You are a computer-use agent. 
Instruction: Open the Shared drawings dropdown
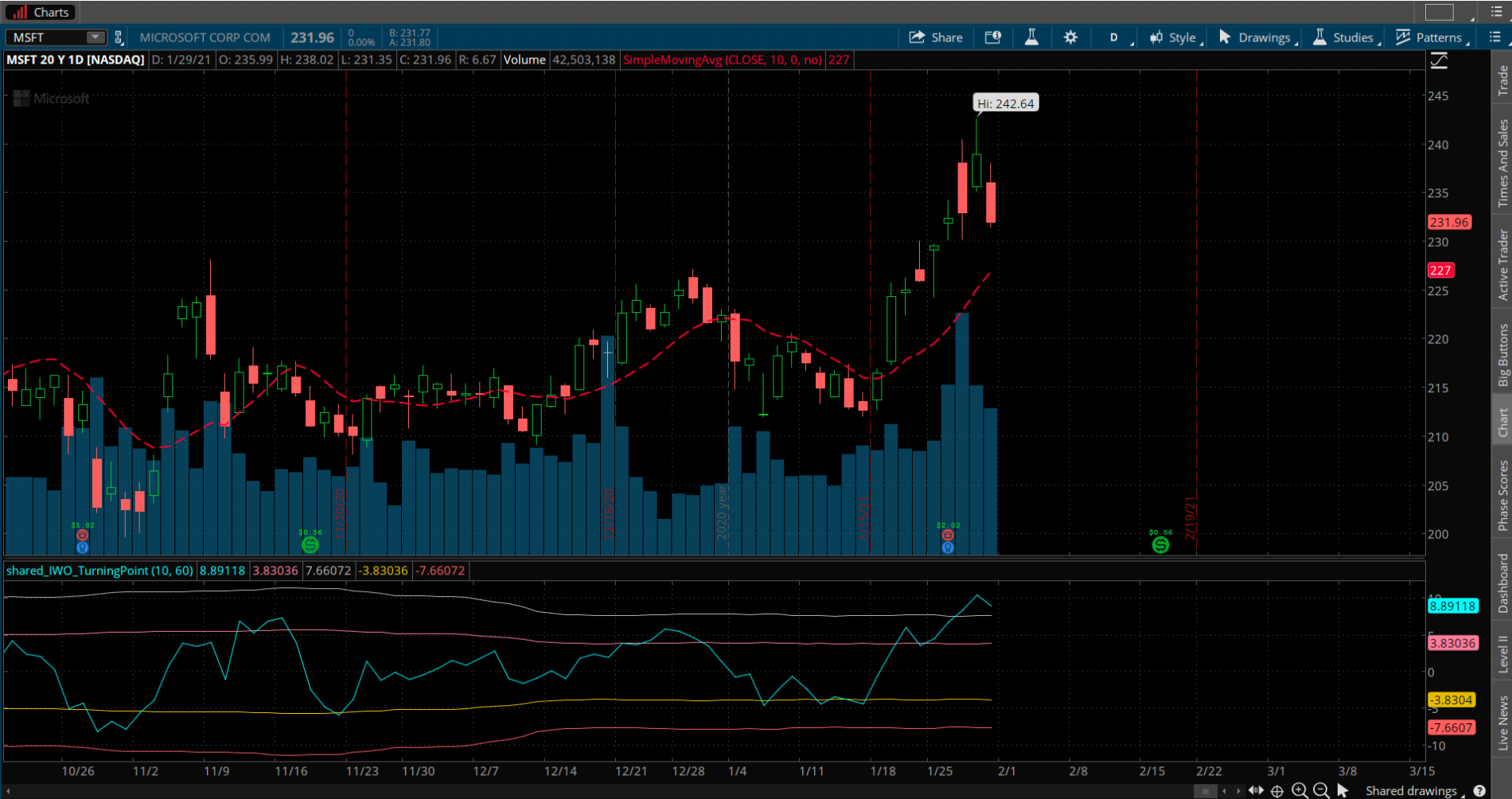click(x=1414, y=790)
